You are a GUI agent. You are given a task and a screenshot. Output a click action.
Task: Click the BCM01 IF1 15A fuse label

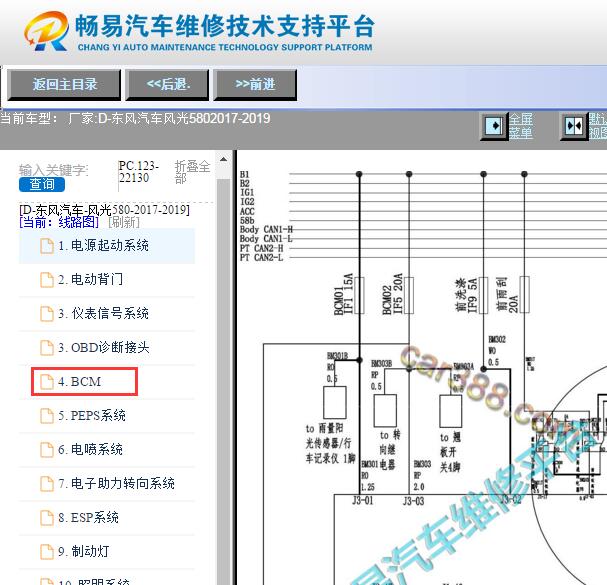pos(343,294)
